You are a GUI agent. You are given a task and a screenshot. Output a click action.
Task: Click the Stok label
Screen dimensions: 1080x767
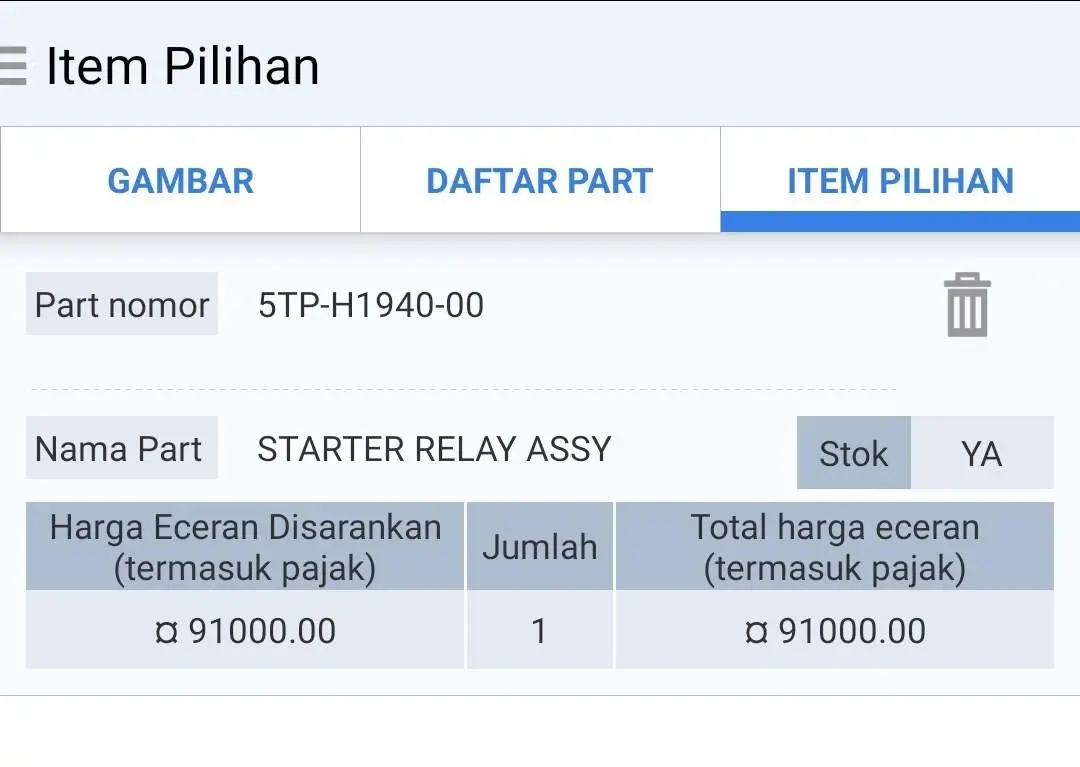click(x=853, y=453)
